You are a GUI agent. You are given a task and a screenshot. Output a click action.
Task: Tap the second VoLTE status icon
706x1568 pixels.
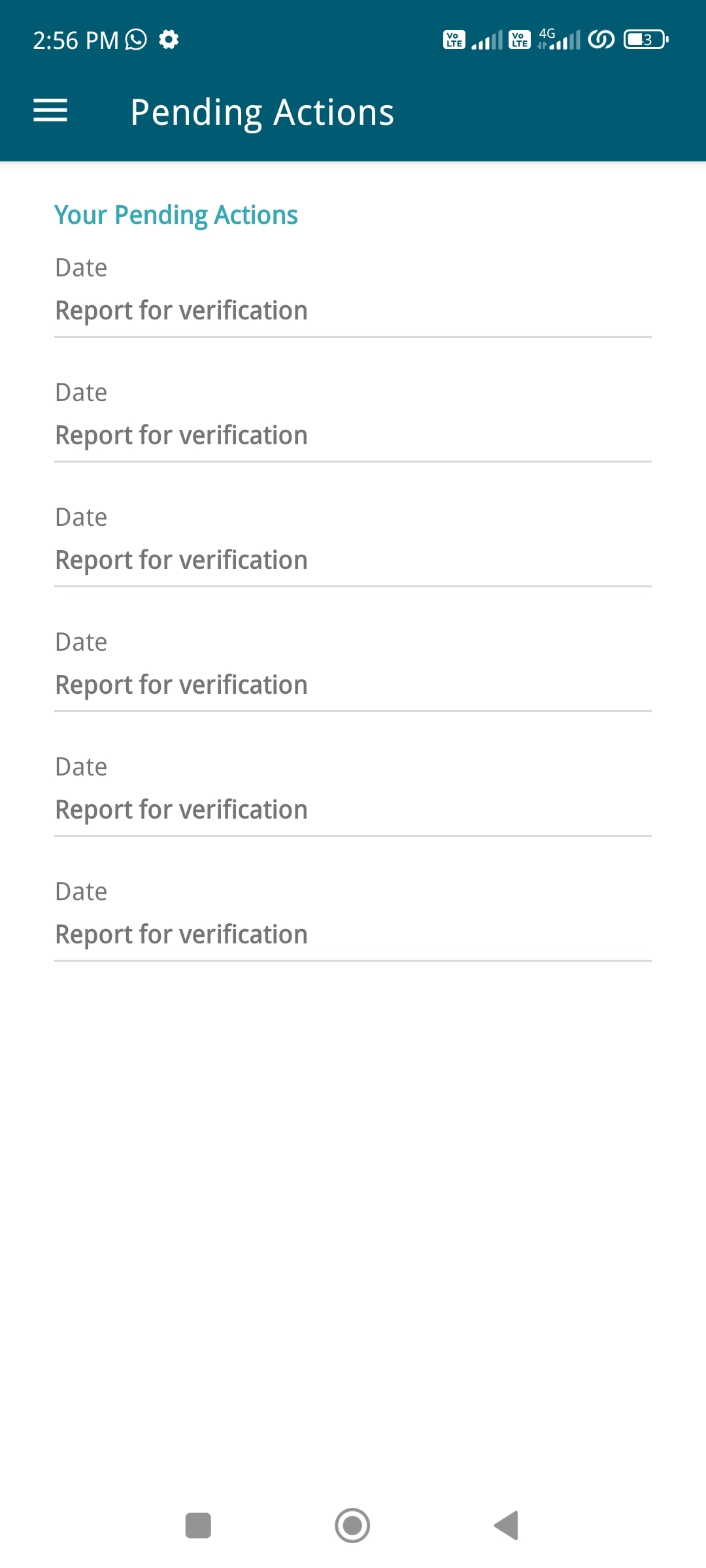[x=520, y=40]
